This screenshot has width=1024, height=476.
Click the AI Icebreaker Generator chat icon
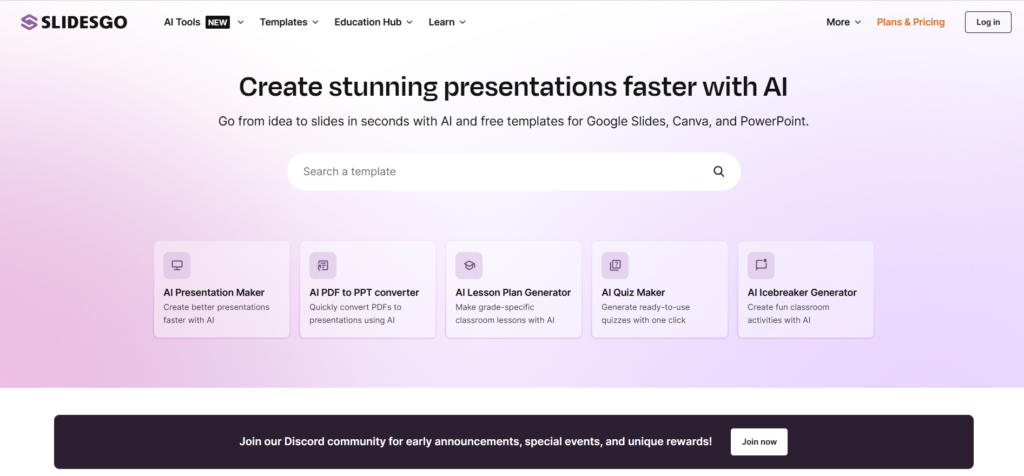(x=761, y=265)
